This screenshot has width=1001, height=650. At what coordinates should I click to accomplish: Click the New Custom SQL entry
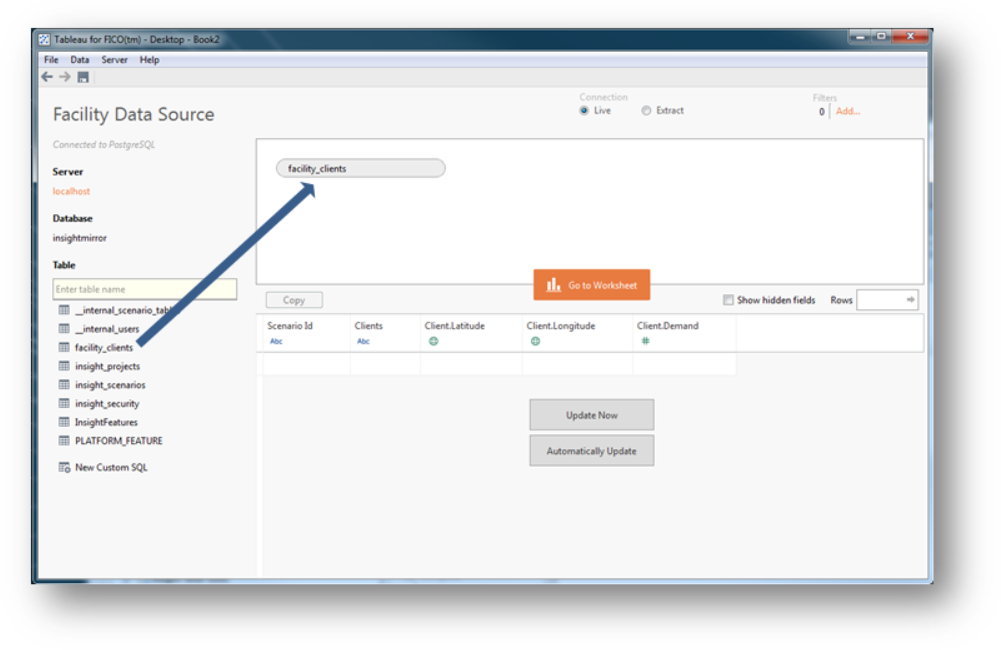(111, 467)
